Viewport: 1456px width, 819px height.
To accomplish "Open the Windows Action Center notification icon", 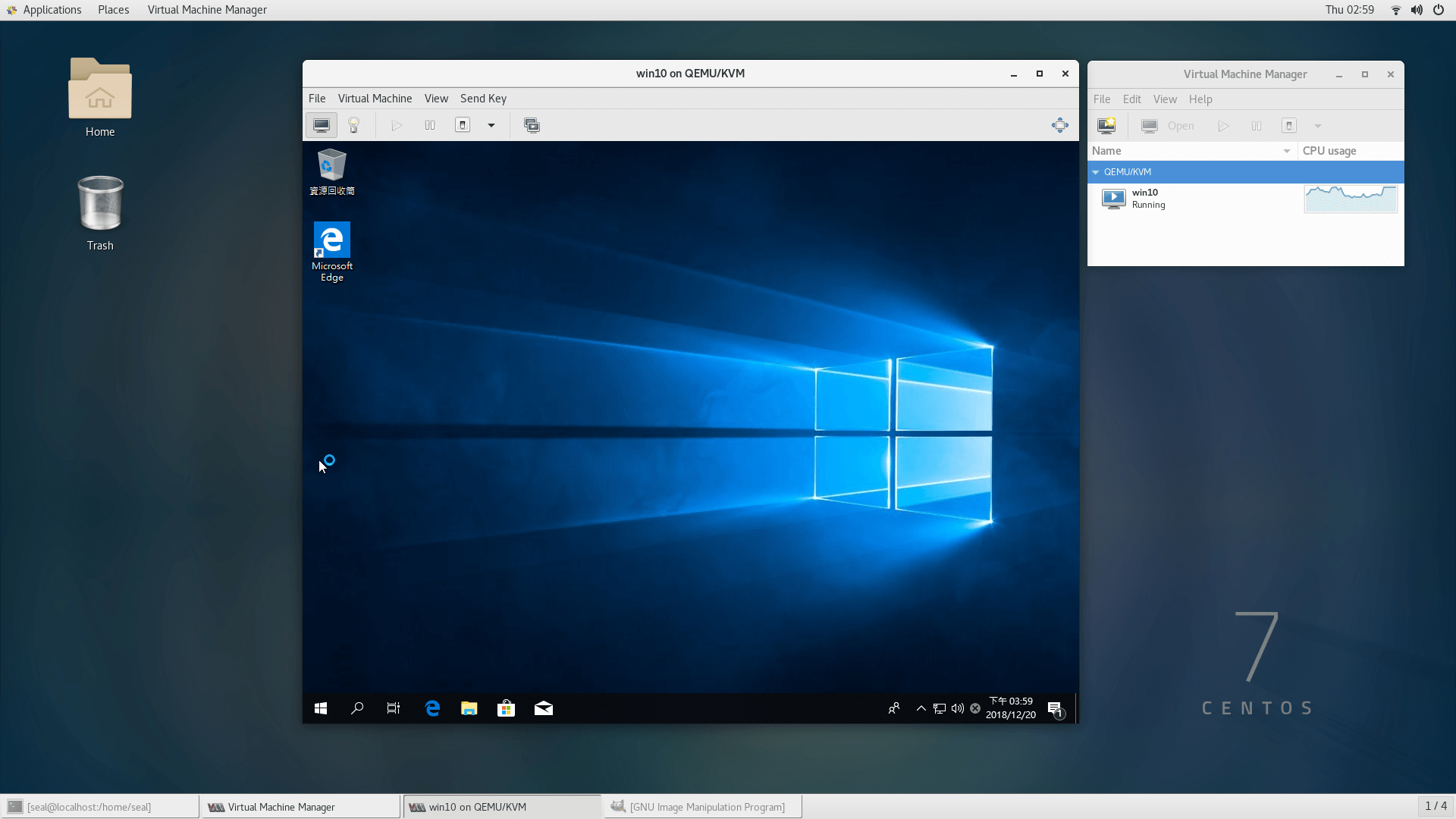I will [x=1054, y=708].
